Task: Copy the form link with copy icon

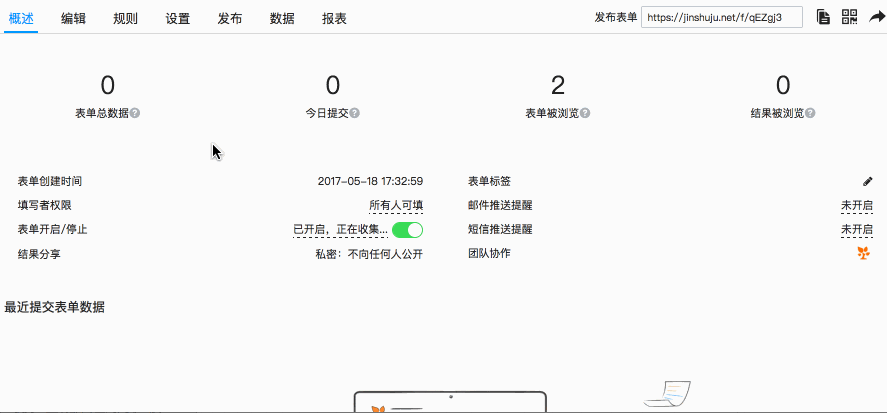Action: (823, 17)
